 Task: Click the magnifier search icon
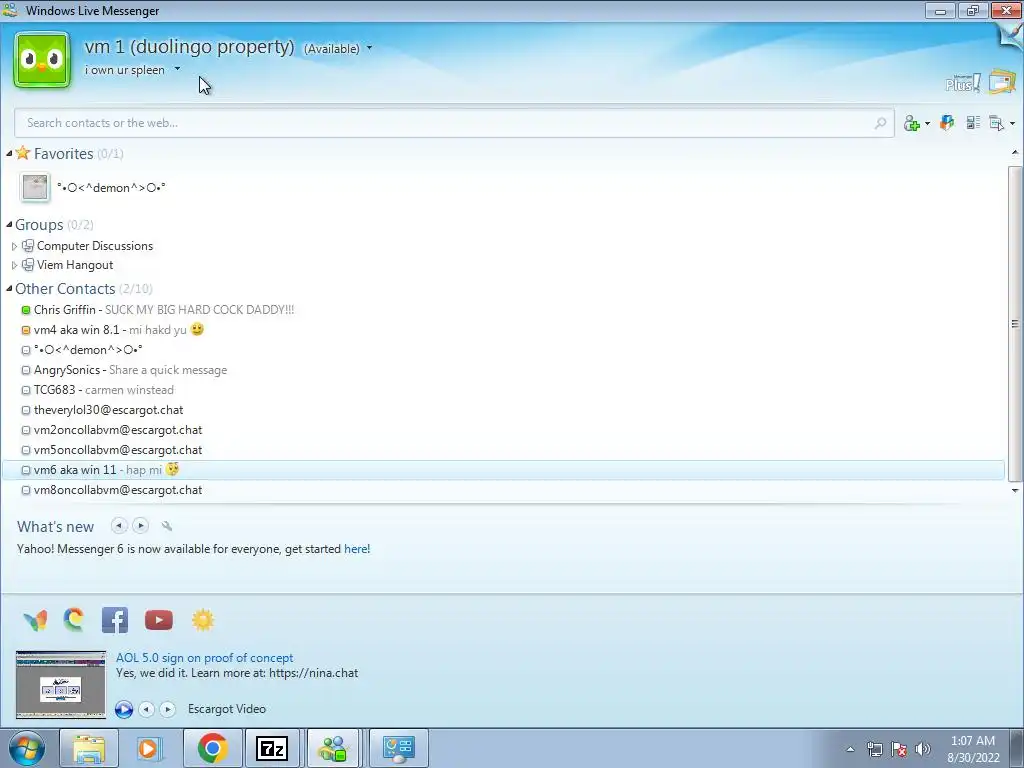click(880, 123)
